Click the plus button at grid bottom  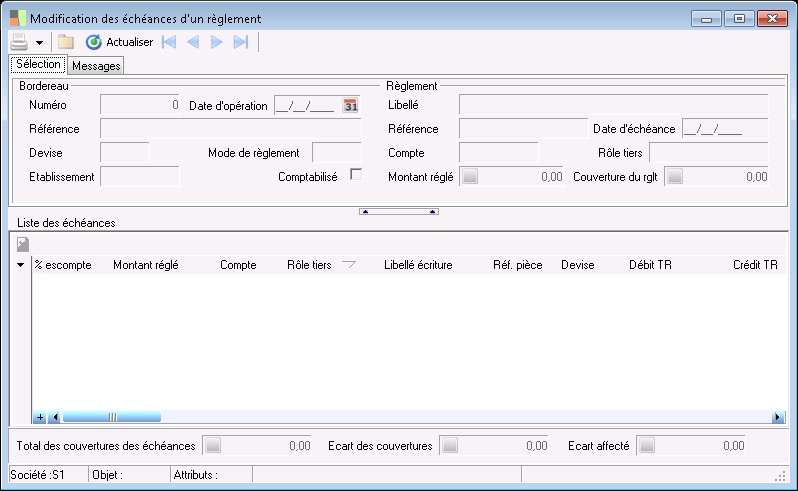click(39, 417)
